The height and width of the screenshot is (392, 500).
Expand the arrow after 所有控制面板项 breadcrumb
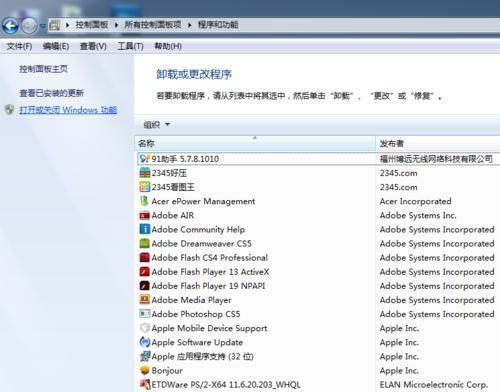coord(189,25)
